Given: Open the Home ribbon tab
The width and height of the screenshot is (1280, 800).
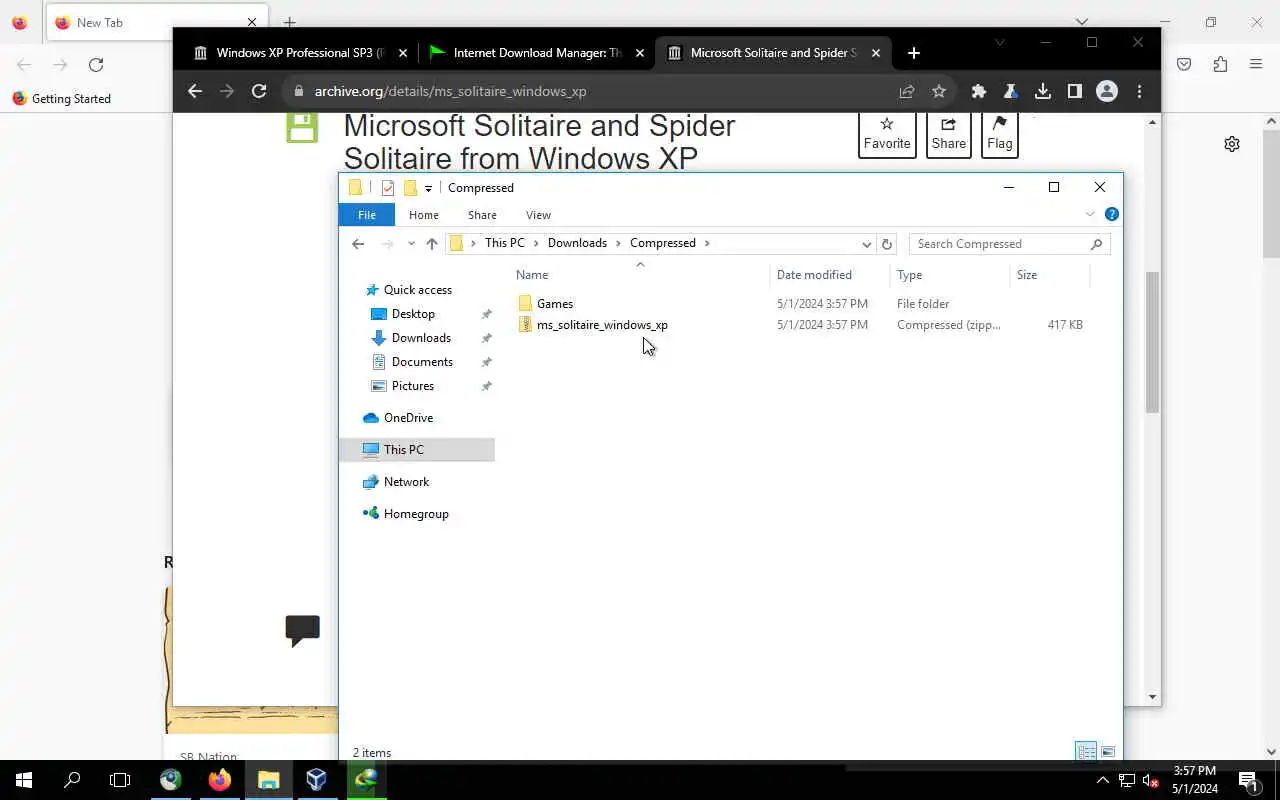Looking at the screenshot, I should pos(423,215).
